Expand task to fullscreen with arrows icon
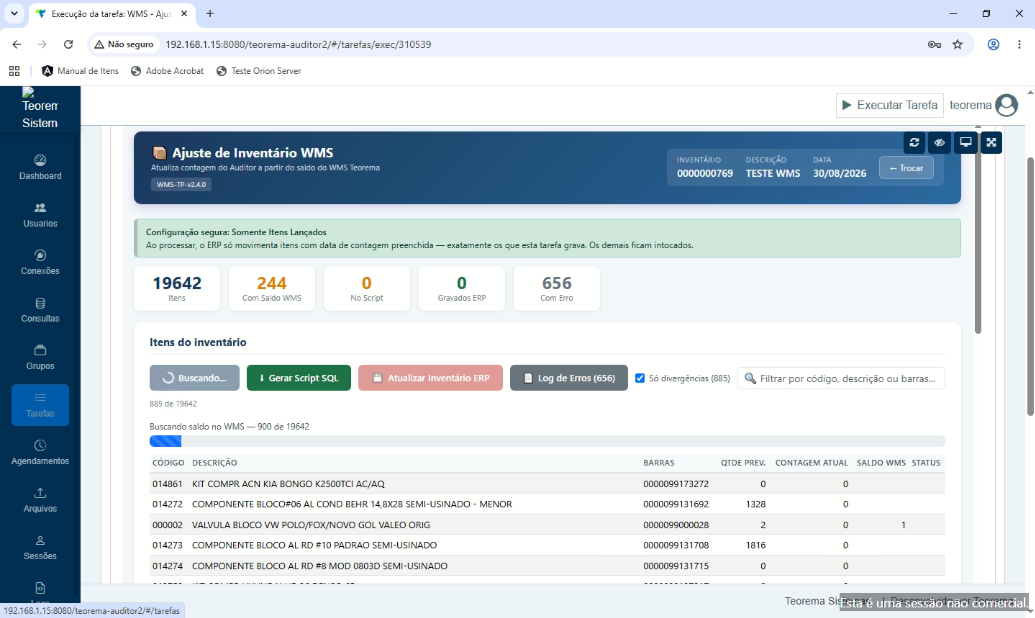Screen dimensions: 1035x618 coord(991,143)
